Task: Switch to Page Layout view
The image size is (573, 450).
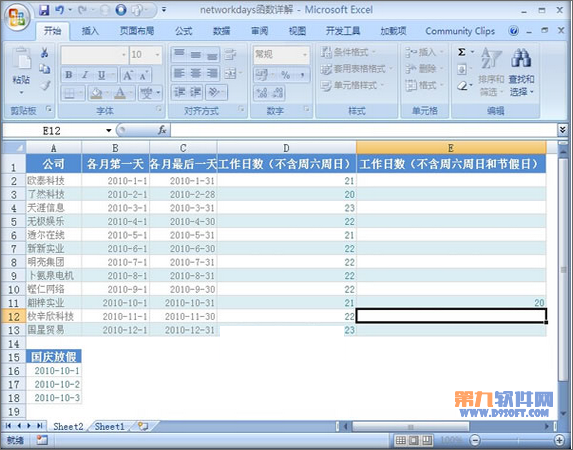Action: coord(413,440)
